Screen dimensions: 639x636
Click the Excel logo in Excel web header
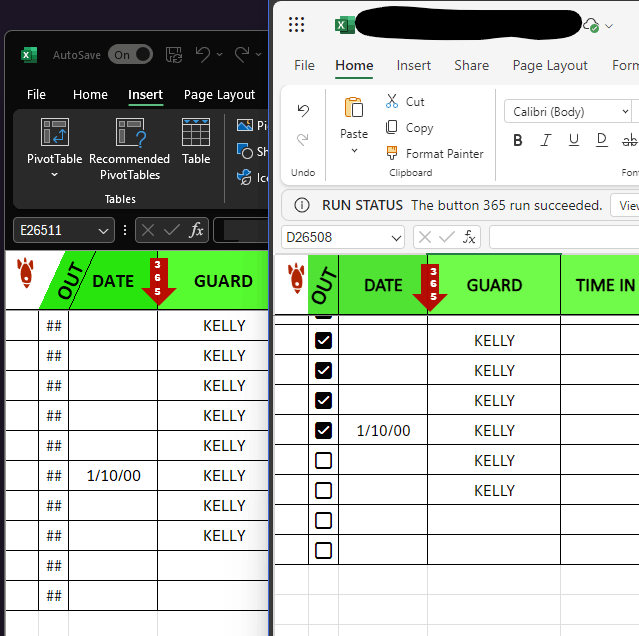point(344,26)
